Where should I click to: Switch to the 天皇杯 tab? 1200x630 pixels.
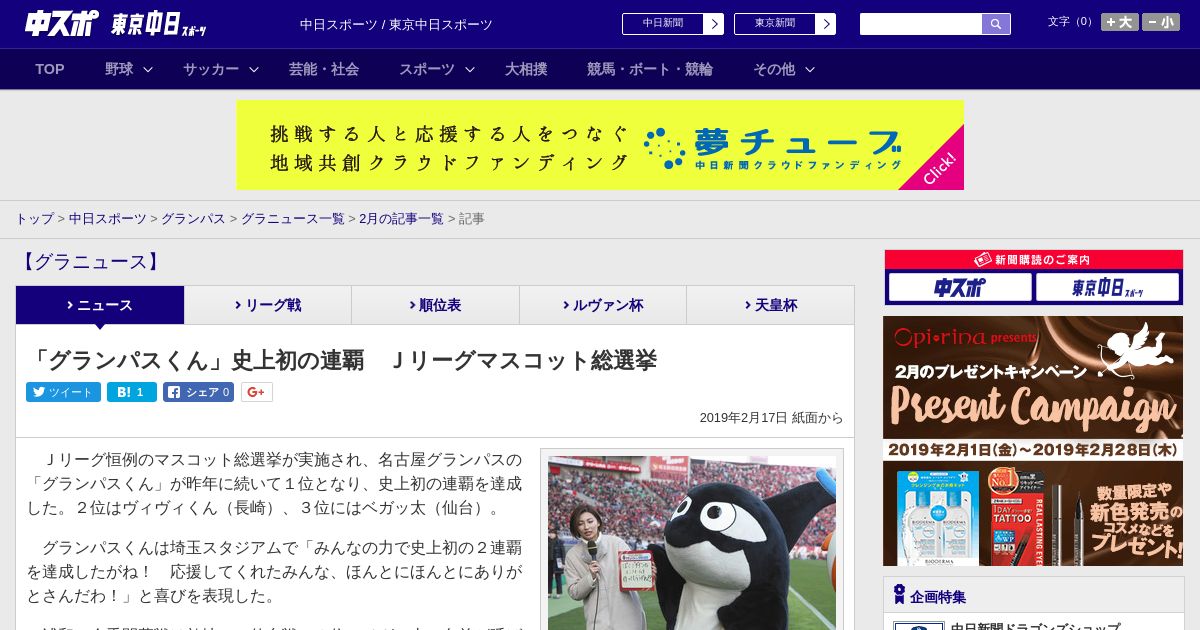click(x=770, y=305)
